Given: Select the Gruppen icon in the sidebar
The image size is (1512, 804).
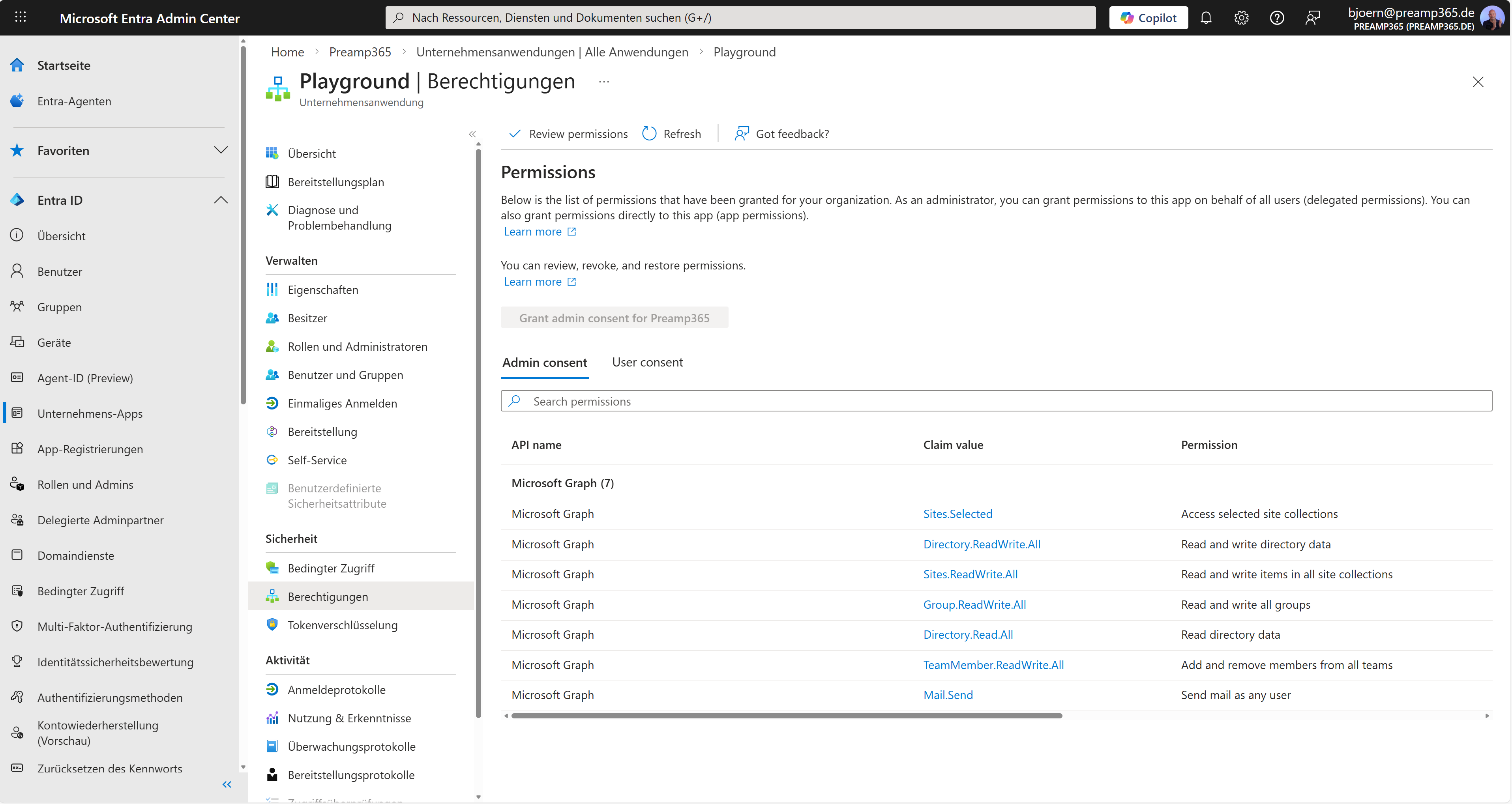Looking at the screenshot, I should point(17,307).
